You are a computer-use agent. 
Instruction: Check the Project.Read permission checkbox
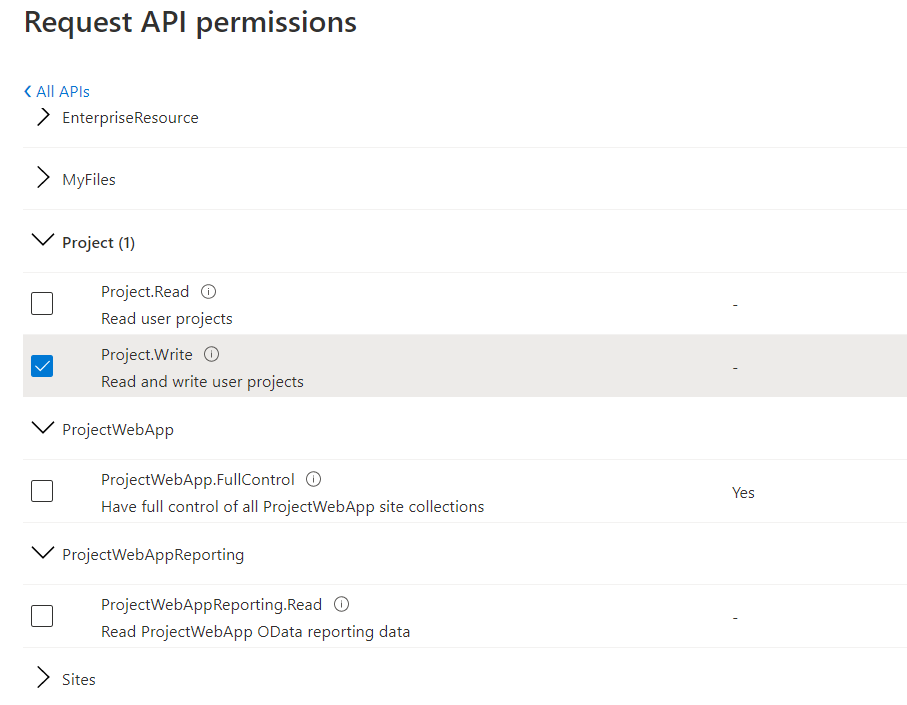click(x=42, y=303)
